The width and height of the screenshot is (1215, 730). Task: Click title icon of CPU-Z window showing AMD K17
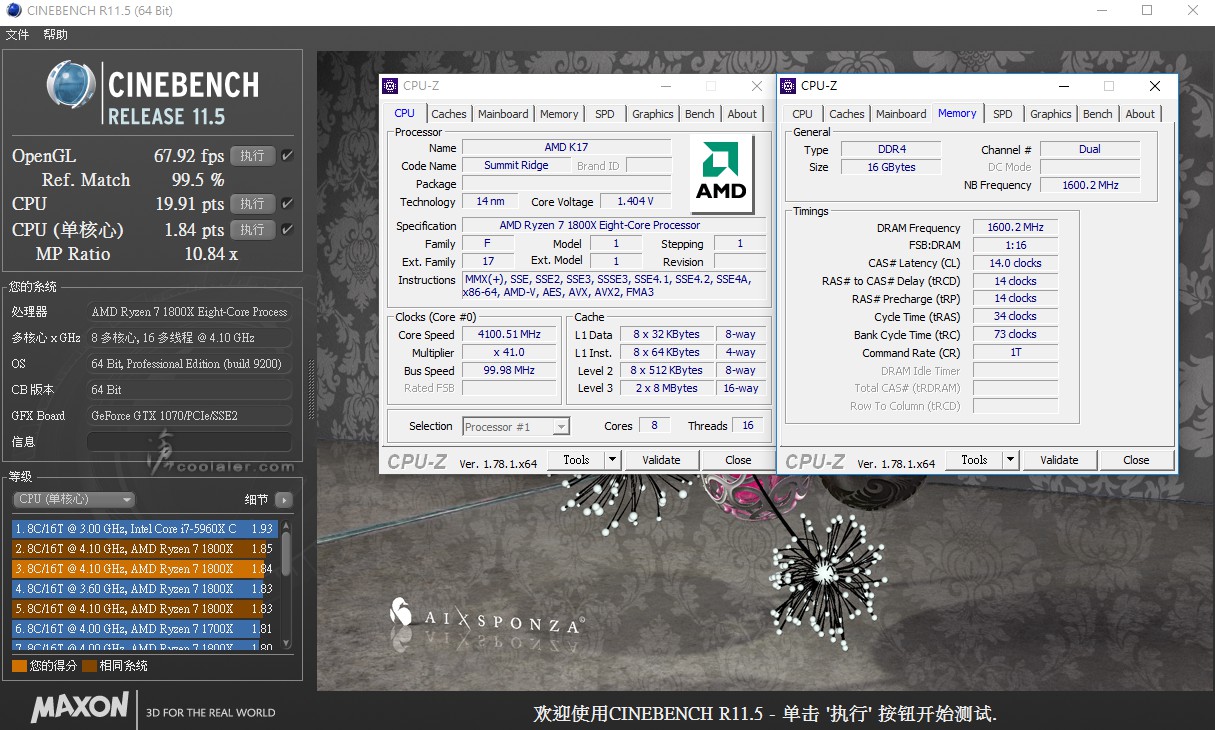tap(391, 86)
